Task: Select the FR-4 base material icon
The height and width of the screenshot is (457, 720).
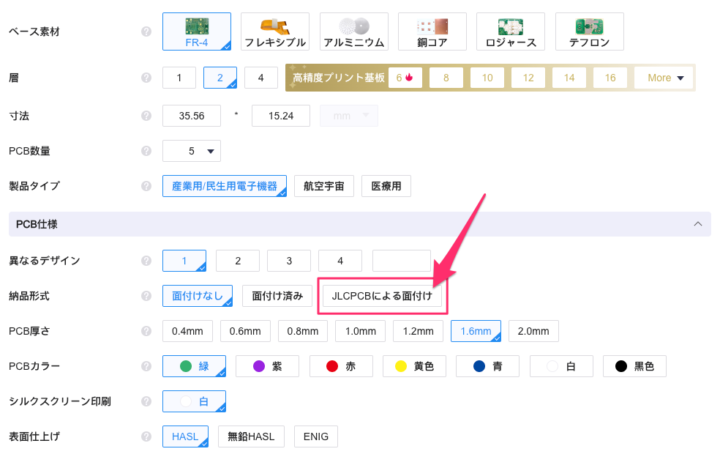Action: (196, 31)
